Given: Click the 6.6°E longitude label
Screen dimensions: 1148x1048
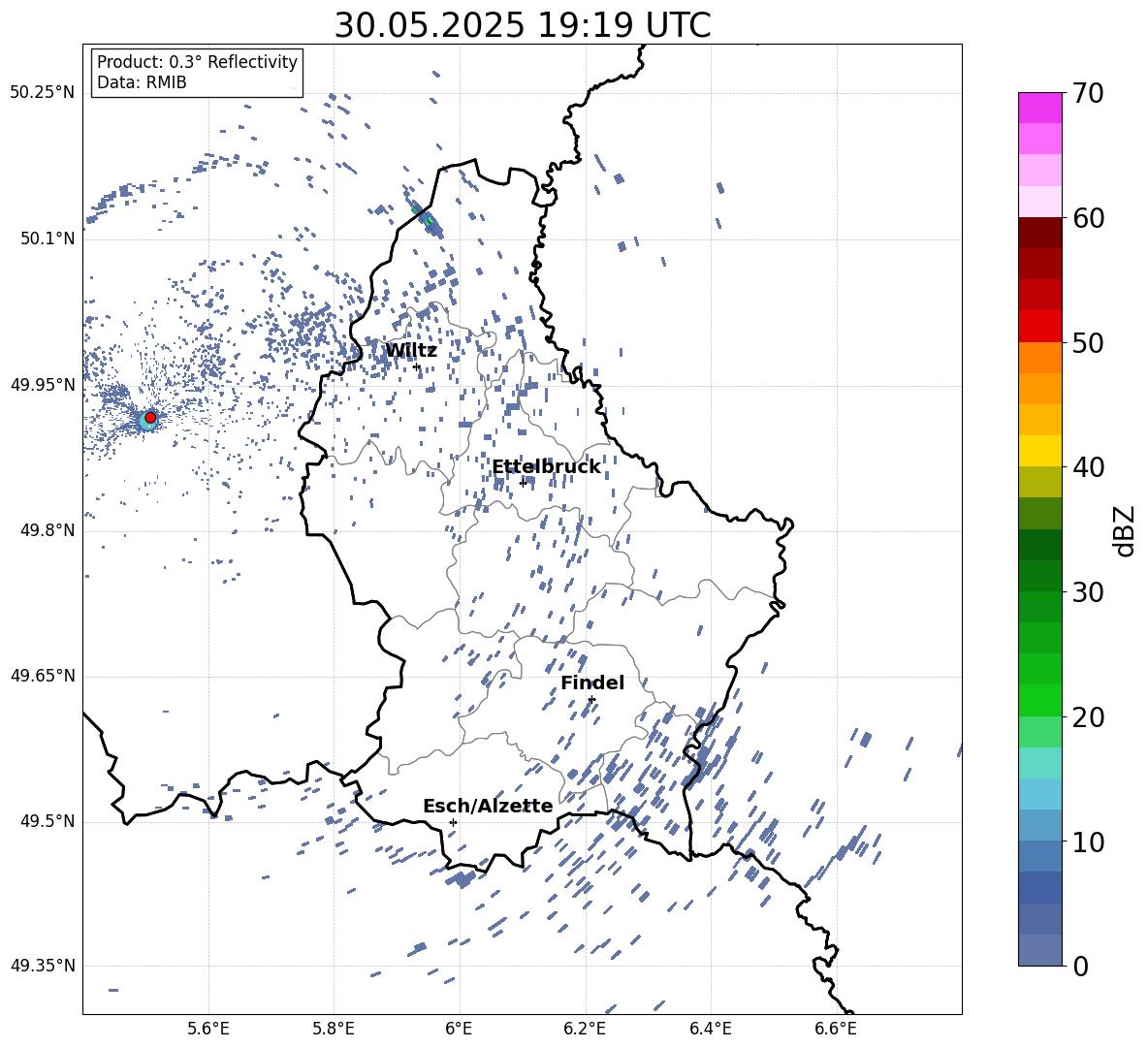Looking at the screenshot, I should click(836, 1029).
